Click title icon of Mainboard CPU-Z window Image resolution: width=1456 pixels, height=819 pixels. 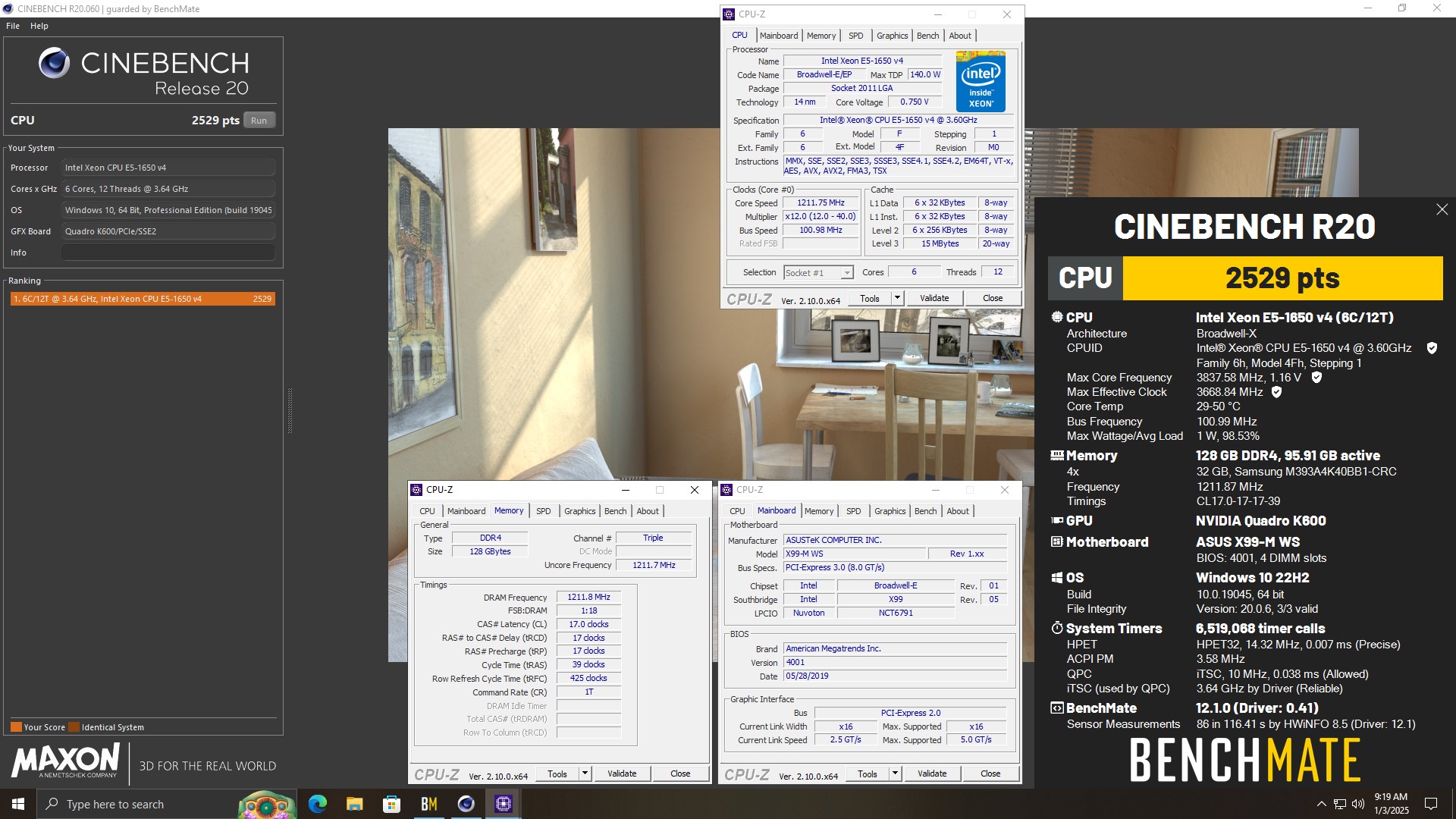click(726, 490)
